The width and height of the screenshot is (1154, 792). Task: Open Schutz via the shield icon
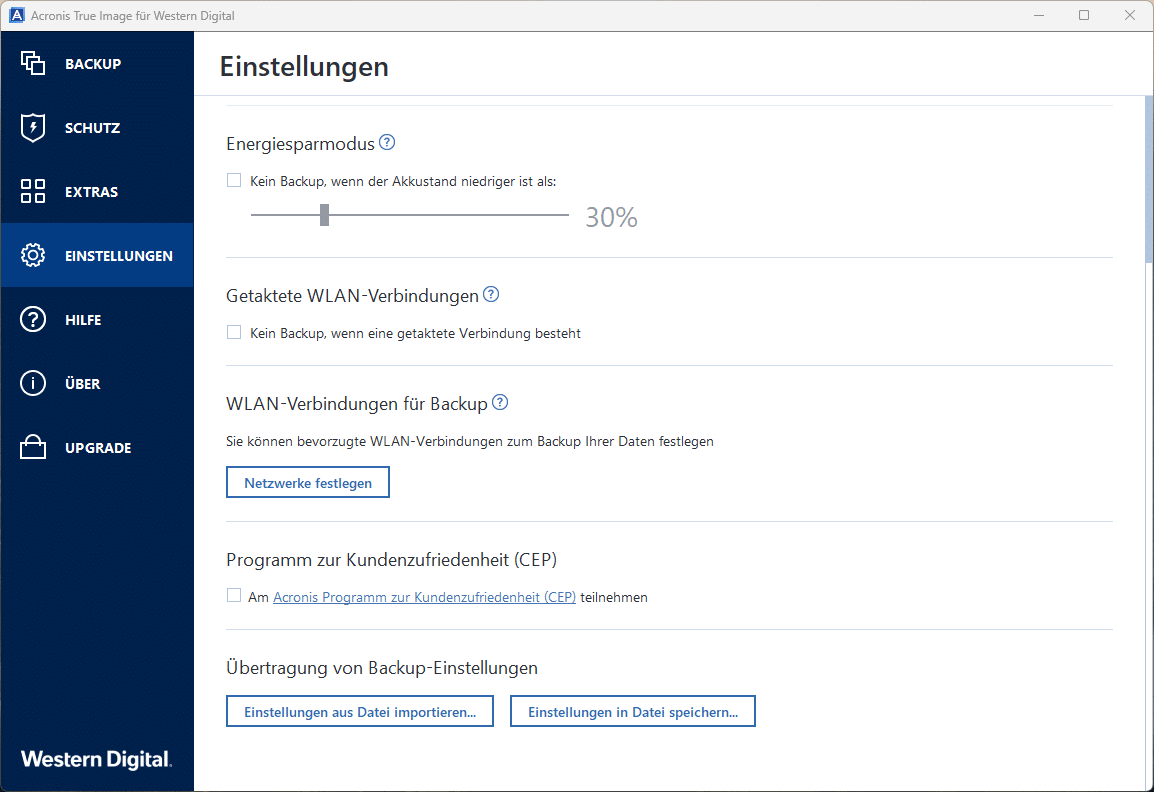click(x=33, y=128)
